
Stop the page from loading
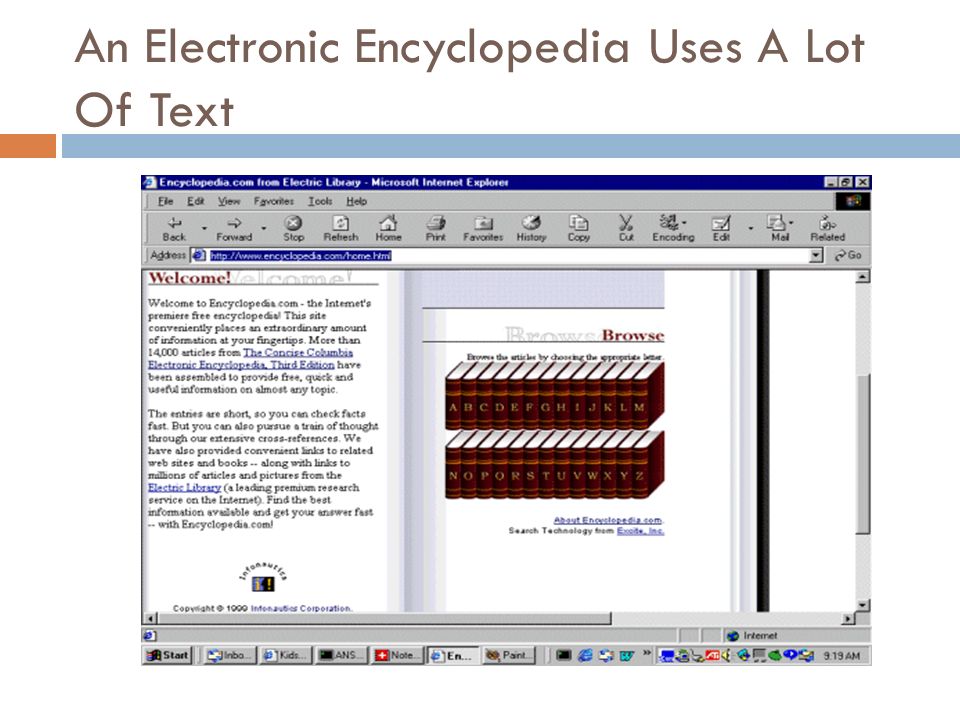293,229
